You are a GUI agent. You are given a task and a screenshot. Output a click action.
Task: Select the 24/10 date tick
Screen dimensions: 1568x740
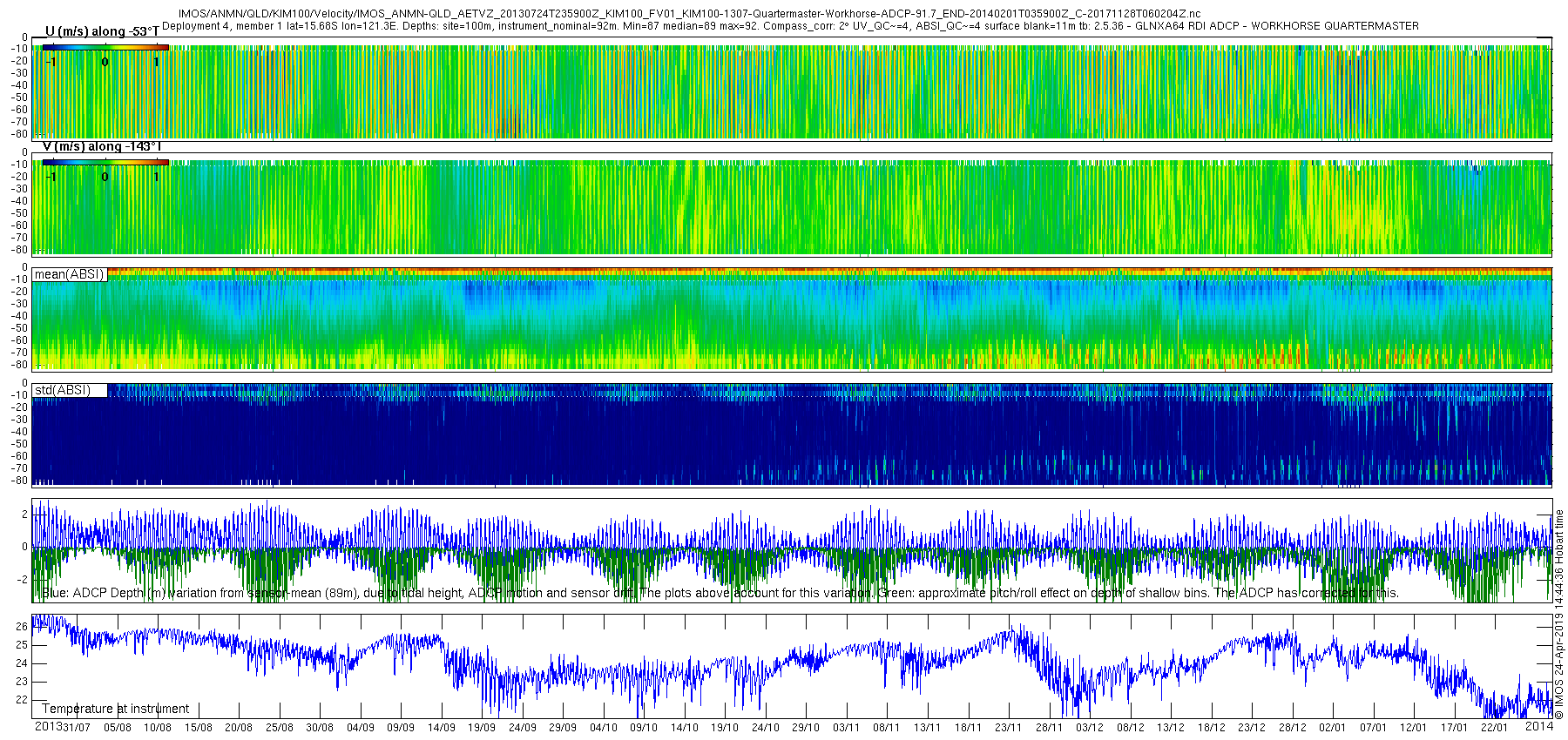pos(766,728)
